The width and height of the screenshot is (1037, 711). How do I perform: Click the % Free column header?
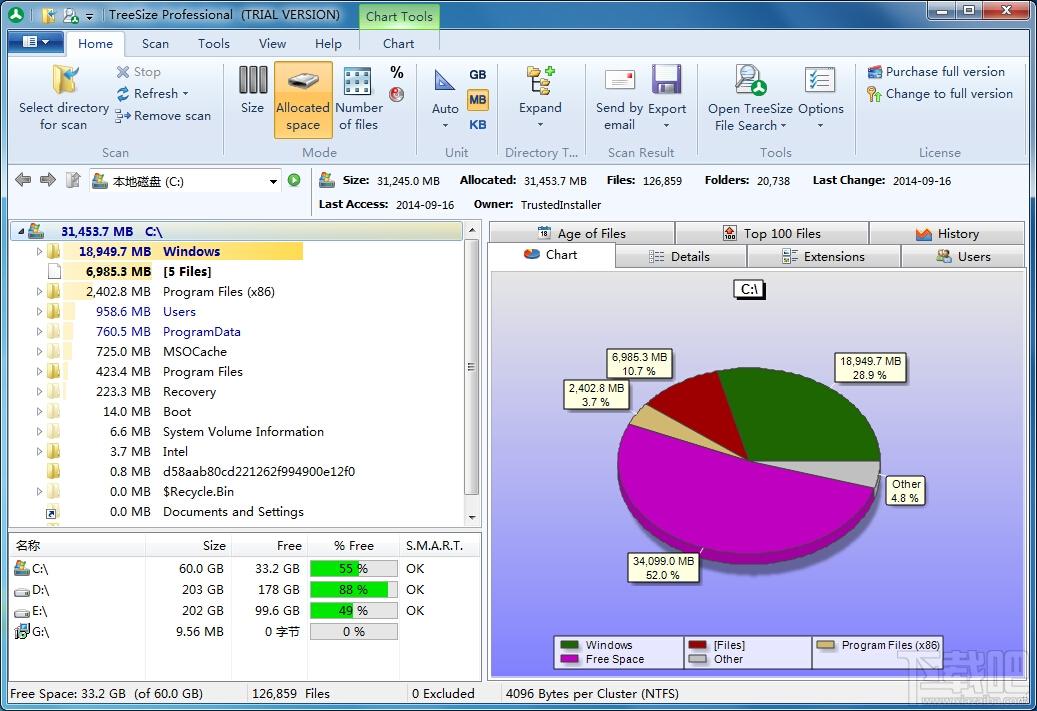click(x=354, y=546)
